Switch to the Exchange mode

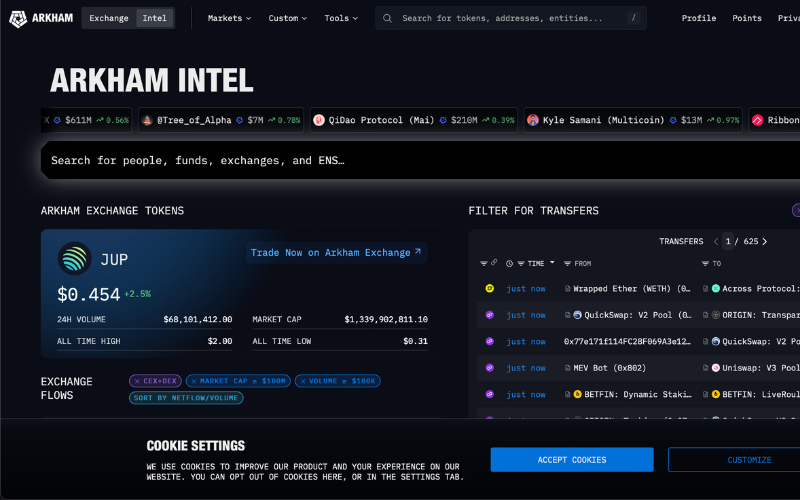pyautogui.click(x=109, y=18)
